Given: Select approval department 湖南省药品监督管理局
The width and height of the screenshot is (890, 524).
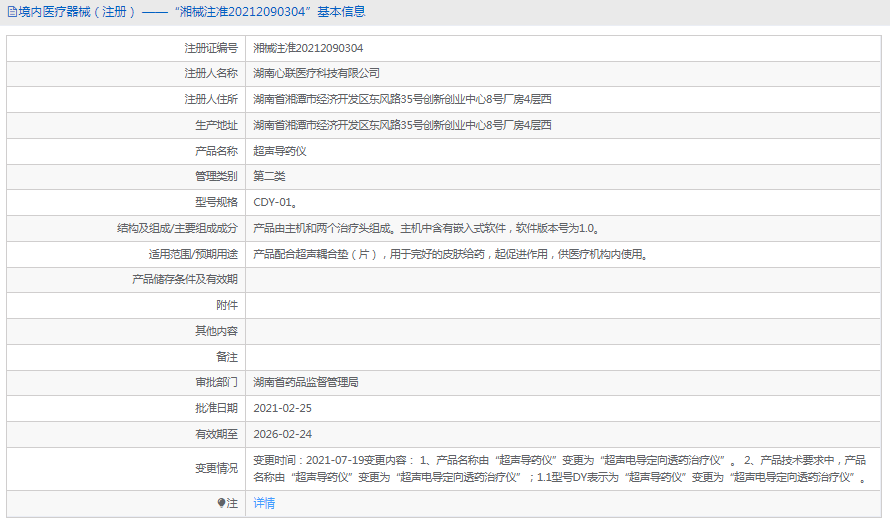Looking at the screenshot, I should (x=306, y=383).
